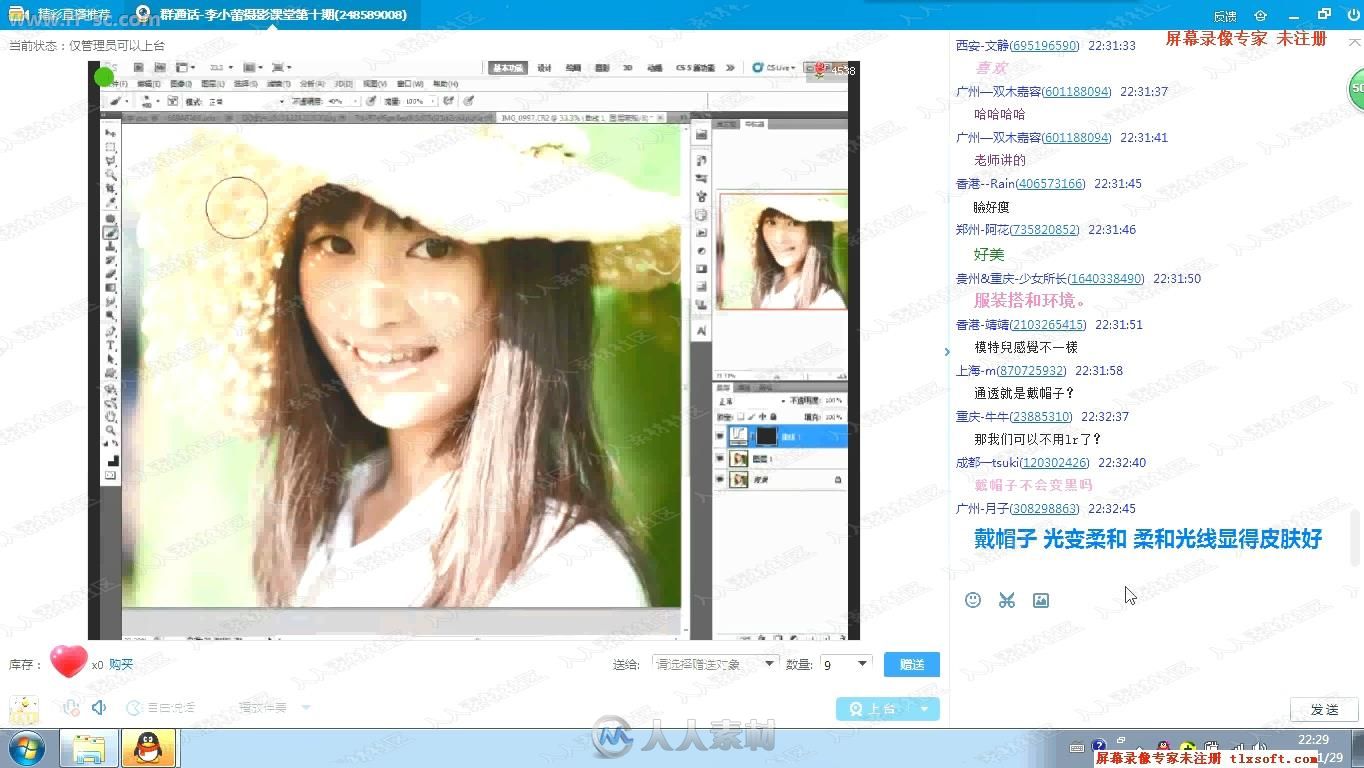The height and width of the screenshot is (768, 1364).
Task: Select the Rectangular Marquee tool
Action: 110,147
